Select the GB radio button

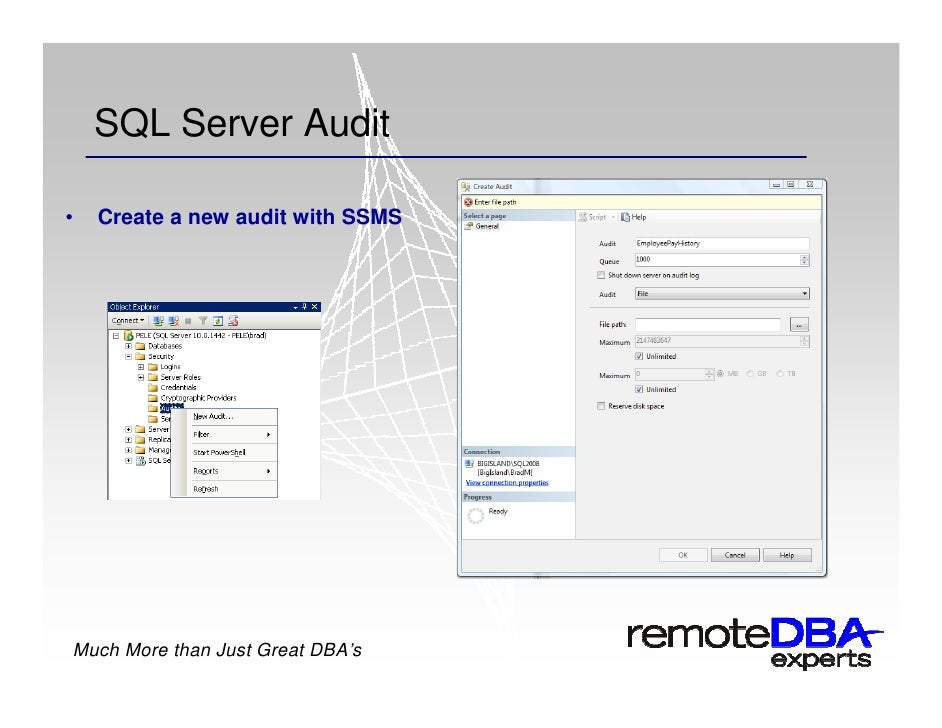750,374
